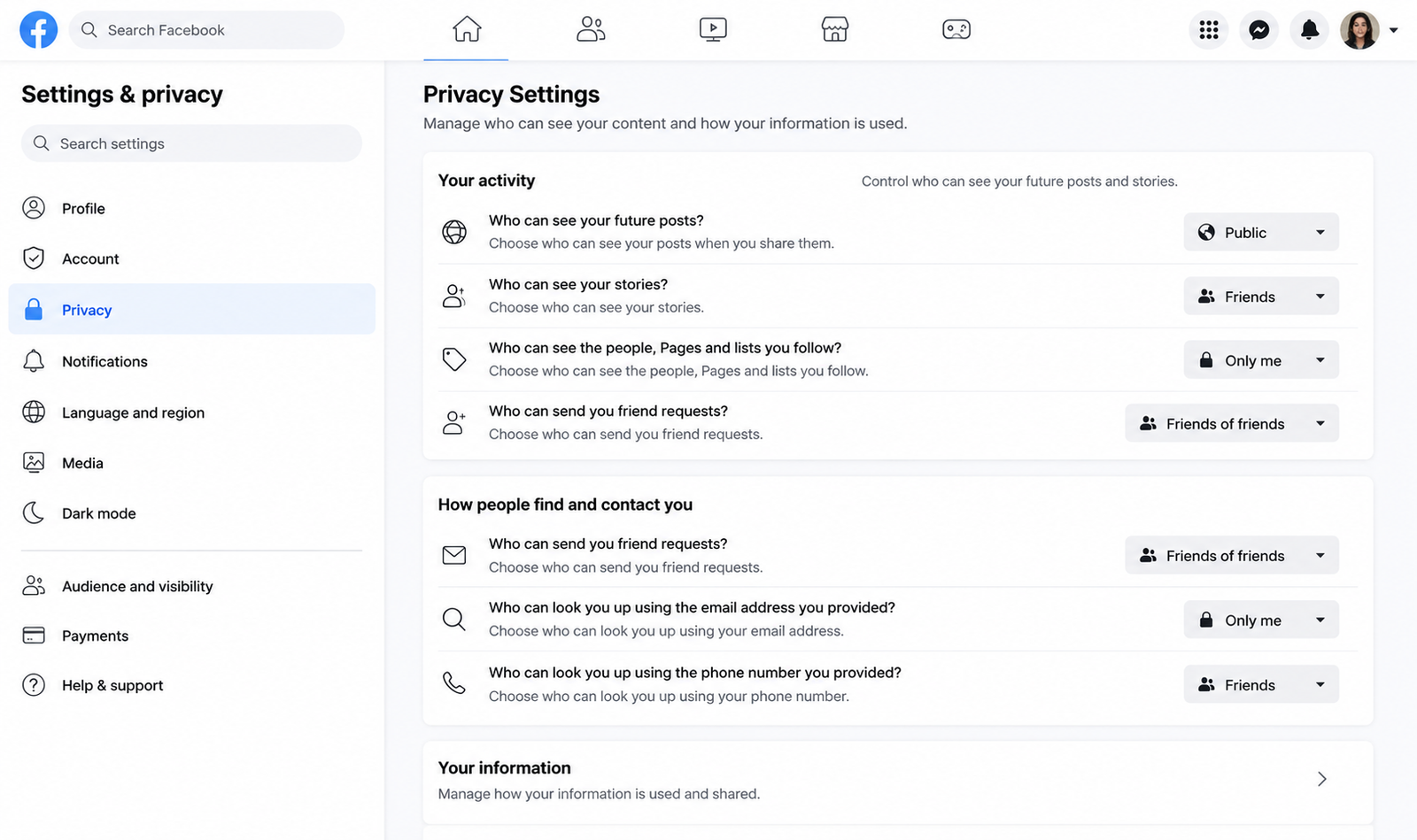Click the Account shield icon in sidebar
Image resolution: width=1417 pixels, height=840 pixels.
(34, 258)
